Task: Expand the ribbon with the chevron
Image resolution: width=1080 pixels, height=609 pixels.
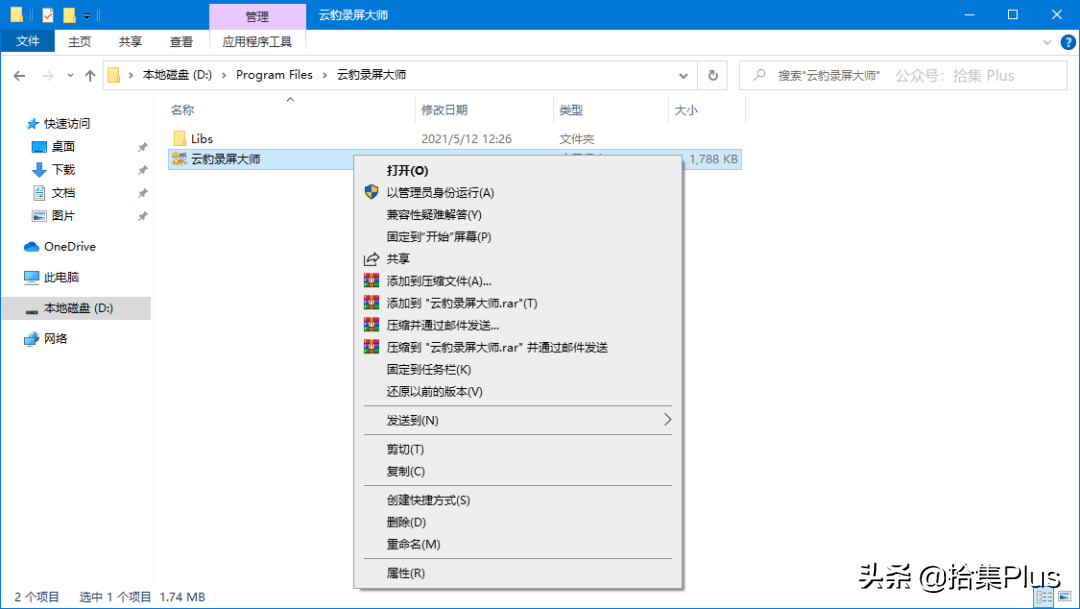Action: point(1047,42)
